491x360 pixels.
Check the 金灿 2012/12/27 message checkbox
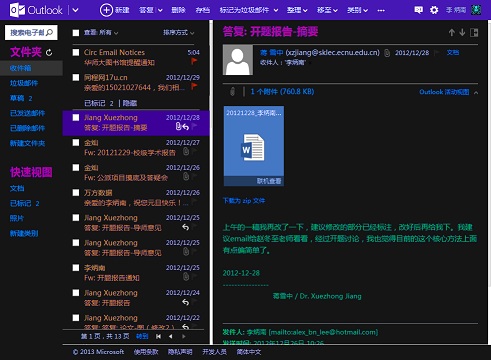[76, 142]
